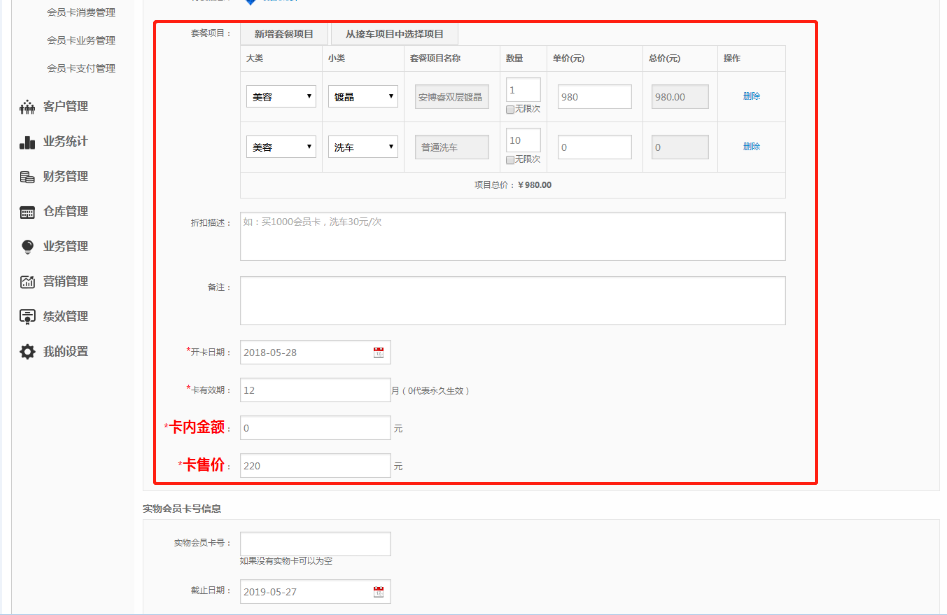Open the calendar picker for 开卡日期
The image size is (947, 615).
pos(379,353)
